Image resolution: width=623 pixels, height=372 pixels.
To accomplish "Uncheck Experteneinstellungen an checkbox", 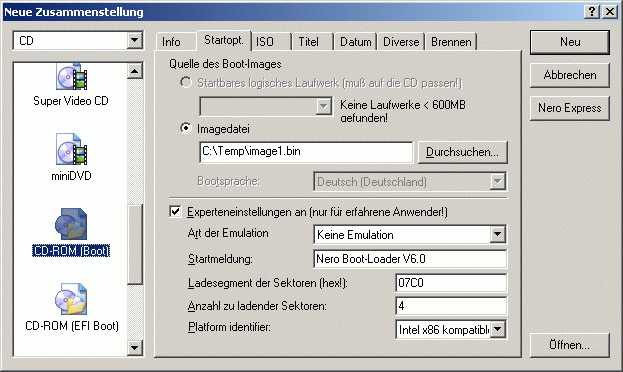I will 175,211.
